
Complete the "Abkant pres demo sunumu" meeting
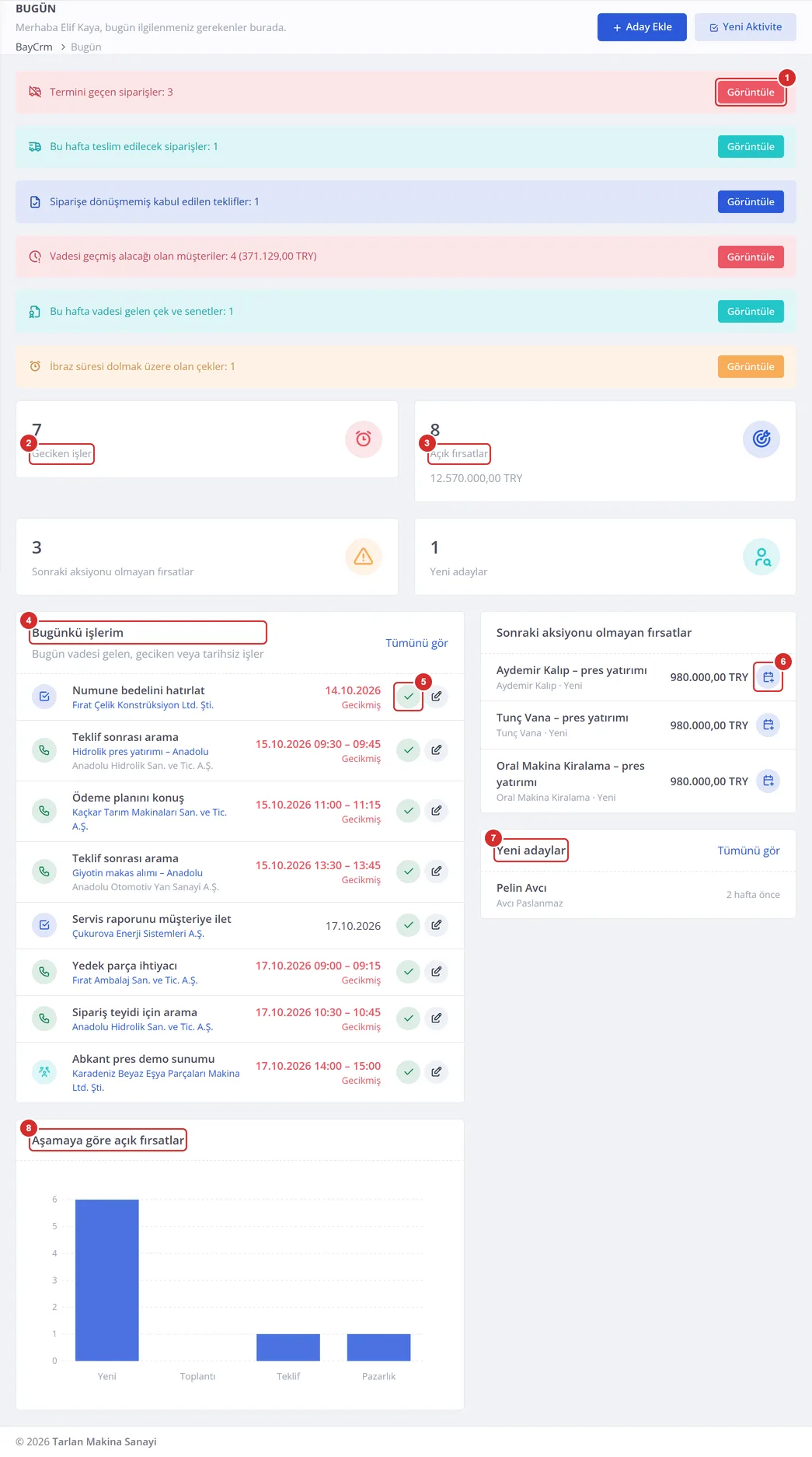point(408,1072)
